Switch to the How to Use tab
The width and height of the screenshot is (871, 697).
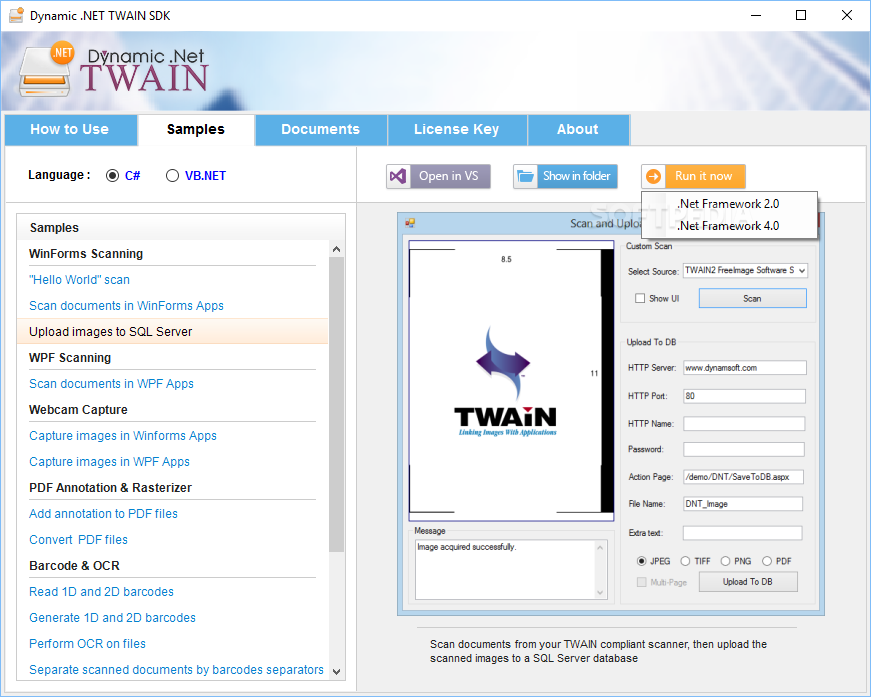point(71,129)
